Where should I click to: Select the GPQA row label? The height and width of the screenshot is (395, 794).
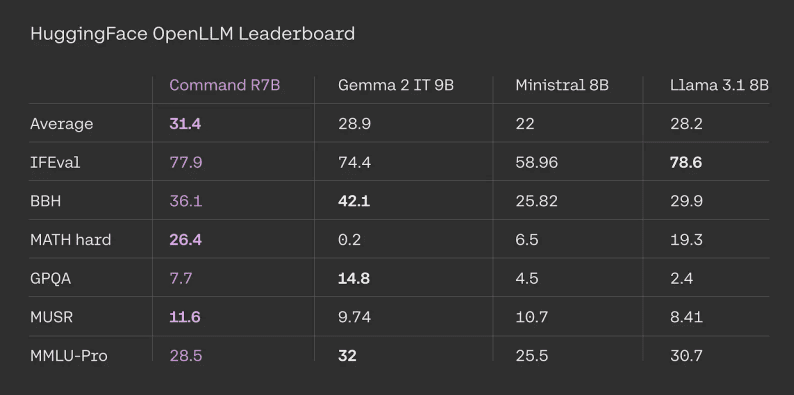pyautogui.click(x=51, y=279)
